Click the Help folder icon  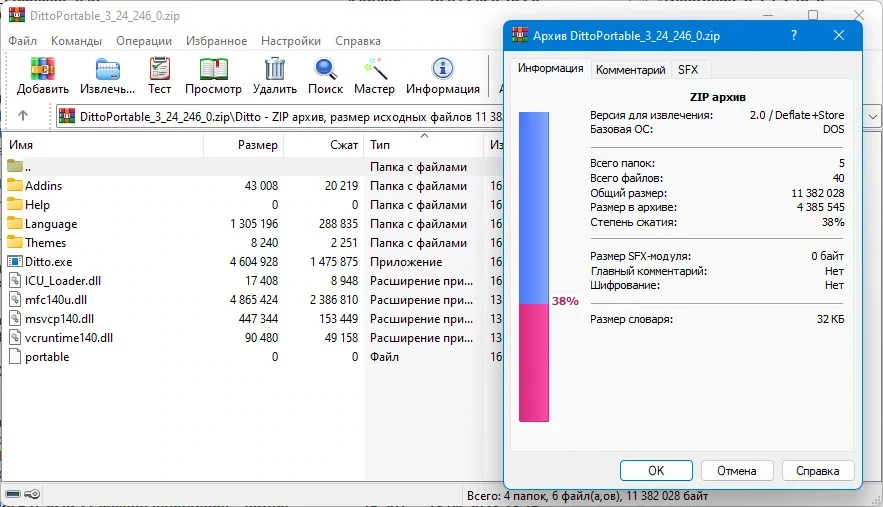[15, 204]
